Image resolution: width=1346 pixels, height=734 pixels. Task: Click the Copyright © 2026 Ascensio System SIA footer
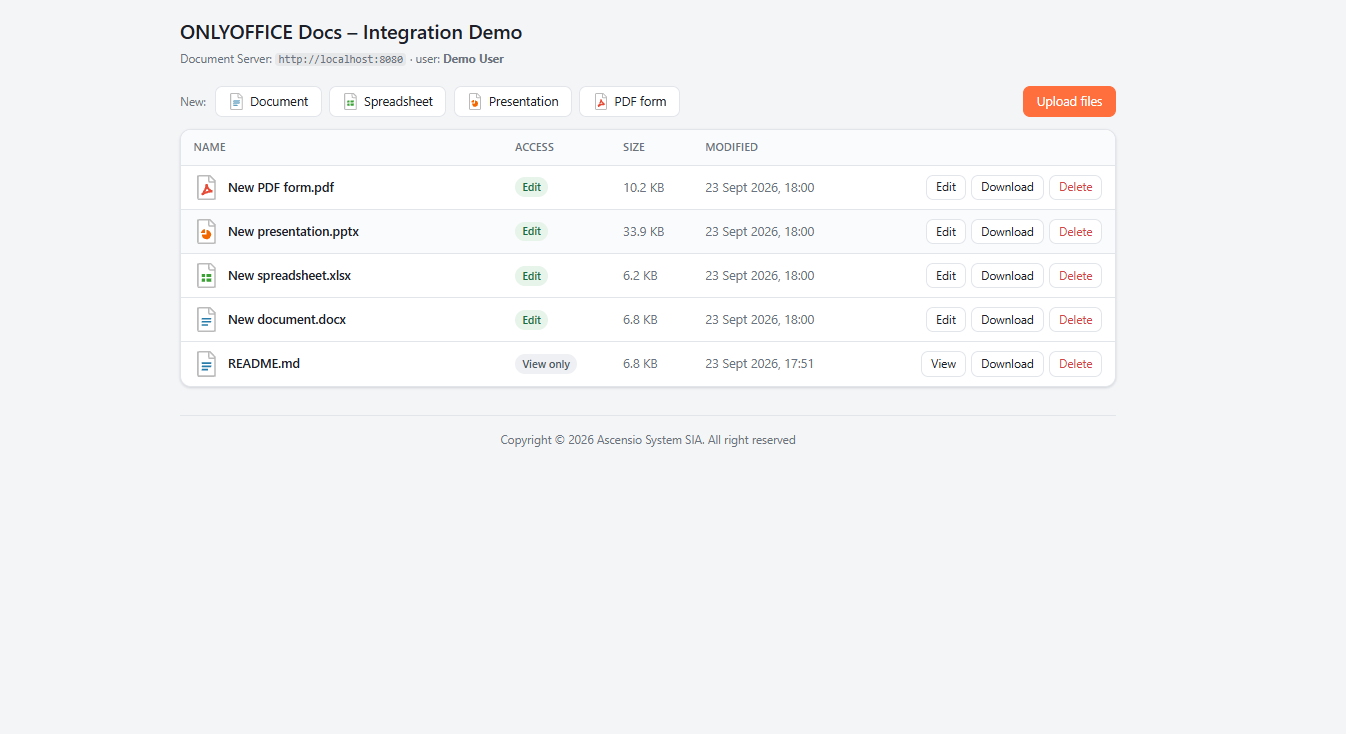[648, 439]
